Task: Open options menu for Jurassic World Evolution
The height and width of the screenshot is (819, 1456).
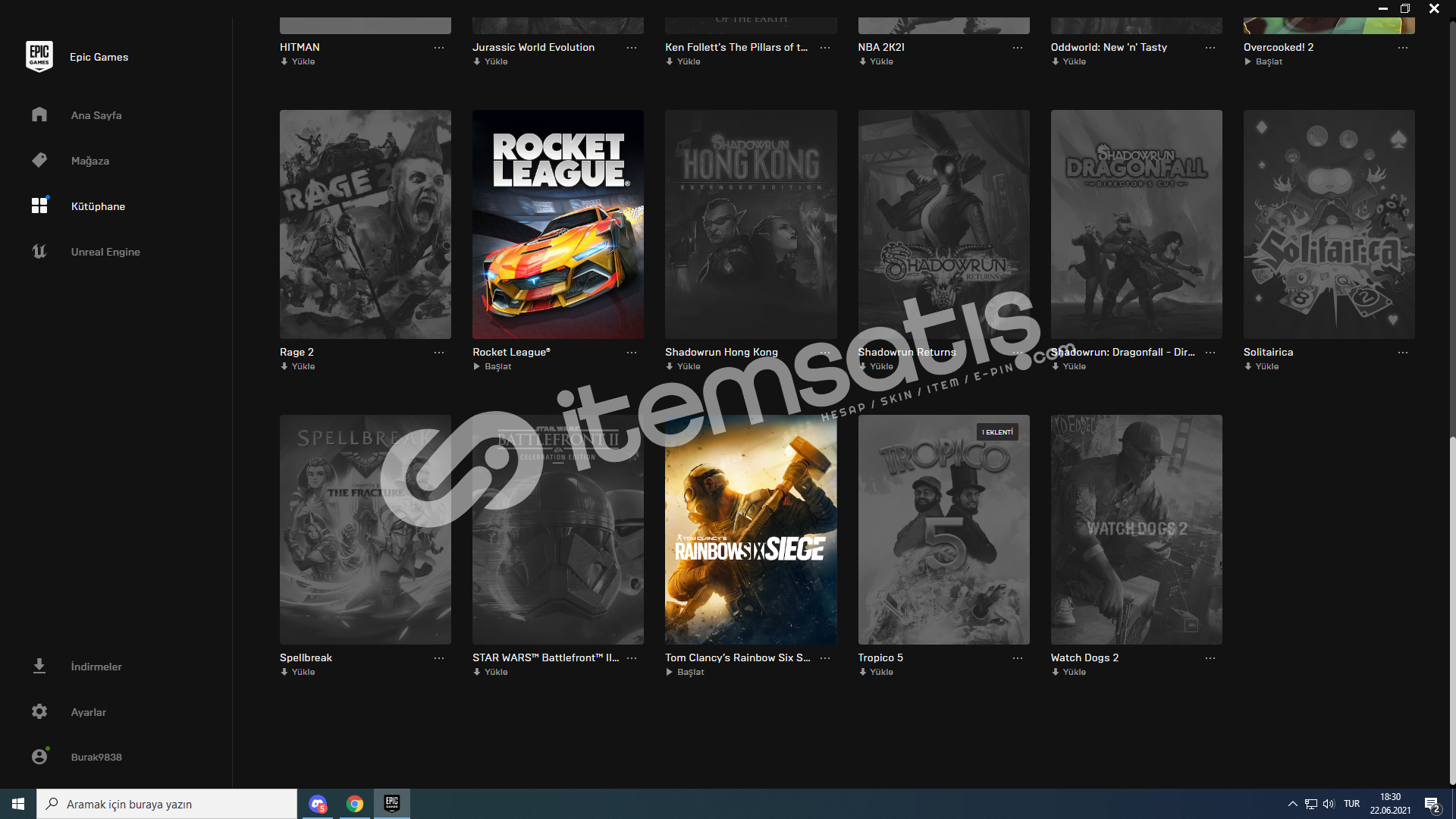Action: point(632,47)
